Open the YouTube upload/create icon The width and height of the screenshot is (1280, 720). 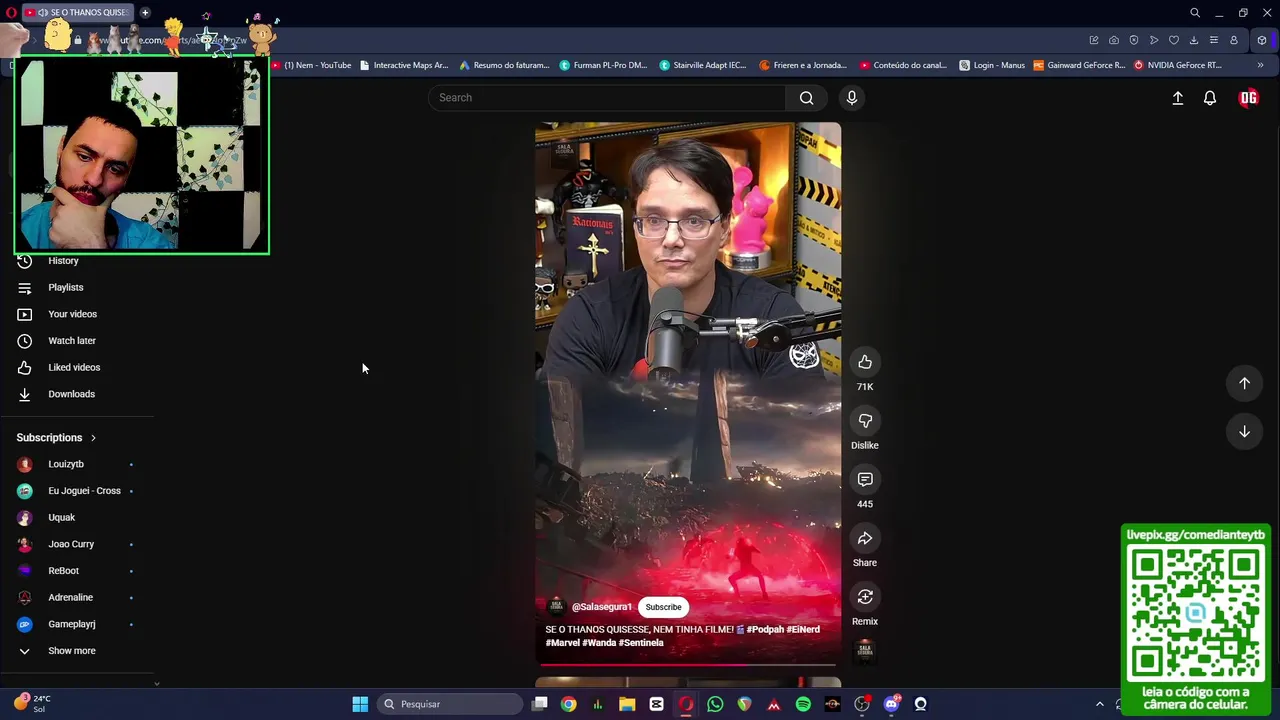(1178, 98)
